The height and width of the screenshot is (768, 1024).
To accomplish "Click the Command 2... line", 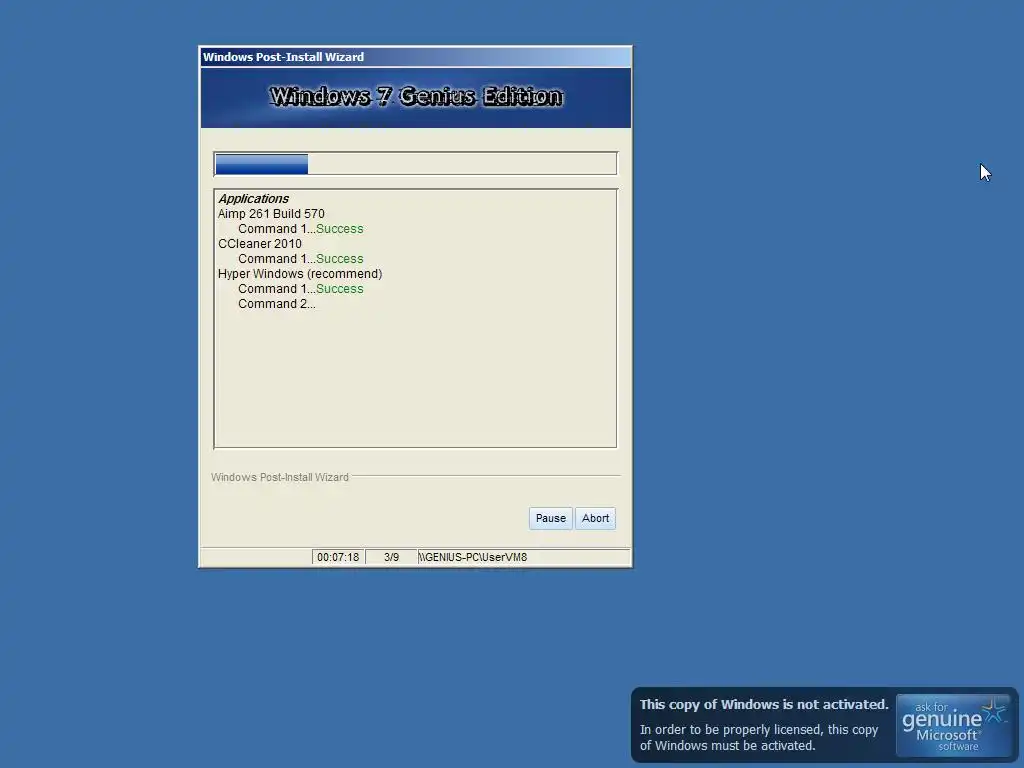I will (276, 304).
